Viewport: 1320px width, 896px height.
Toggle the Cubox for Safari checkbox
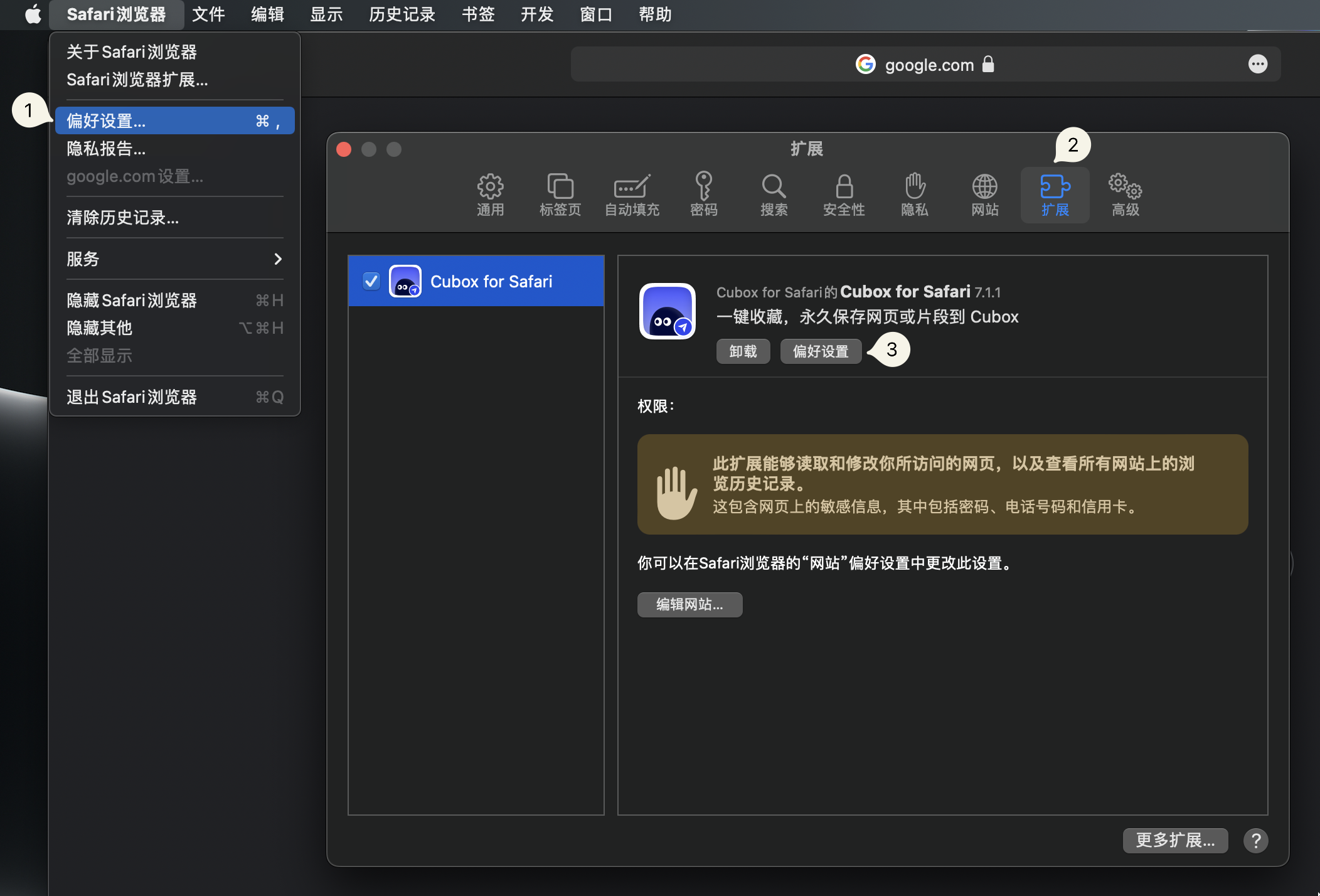tap(371, 281)
